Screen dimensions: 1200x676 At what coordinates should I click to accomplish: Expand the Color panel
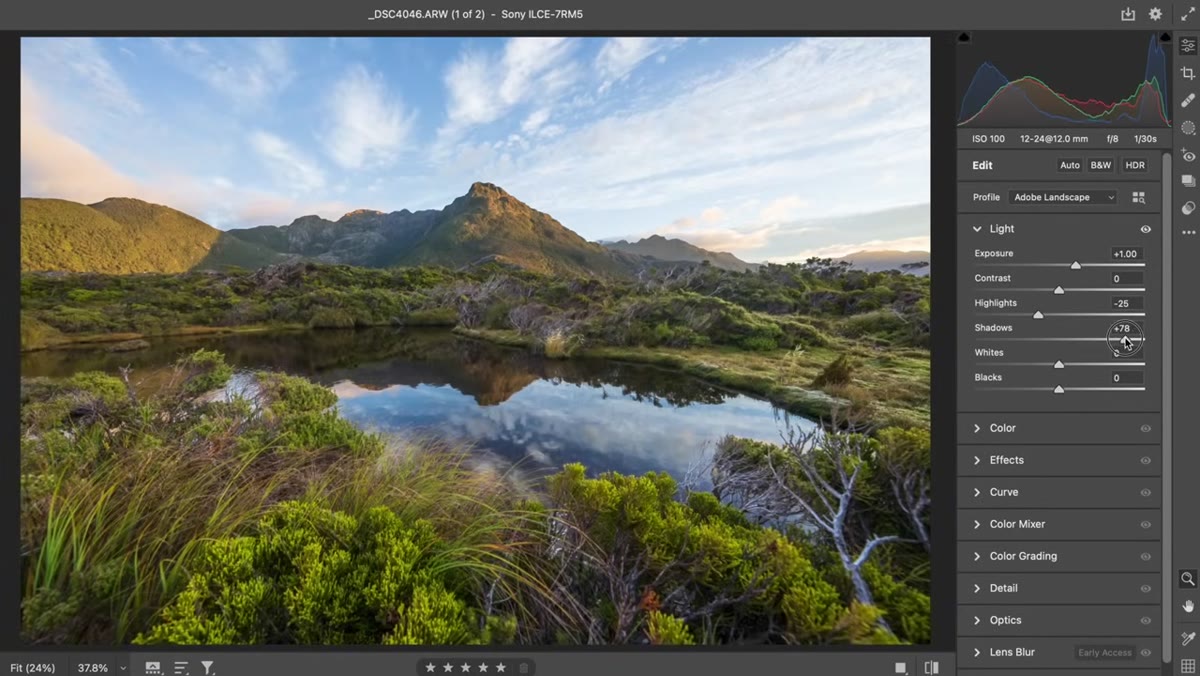(977, 428)
